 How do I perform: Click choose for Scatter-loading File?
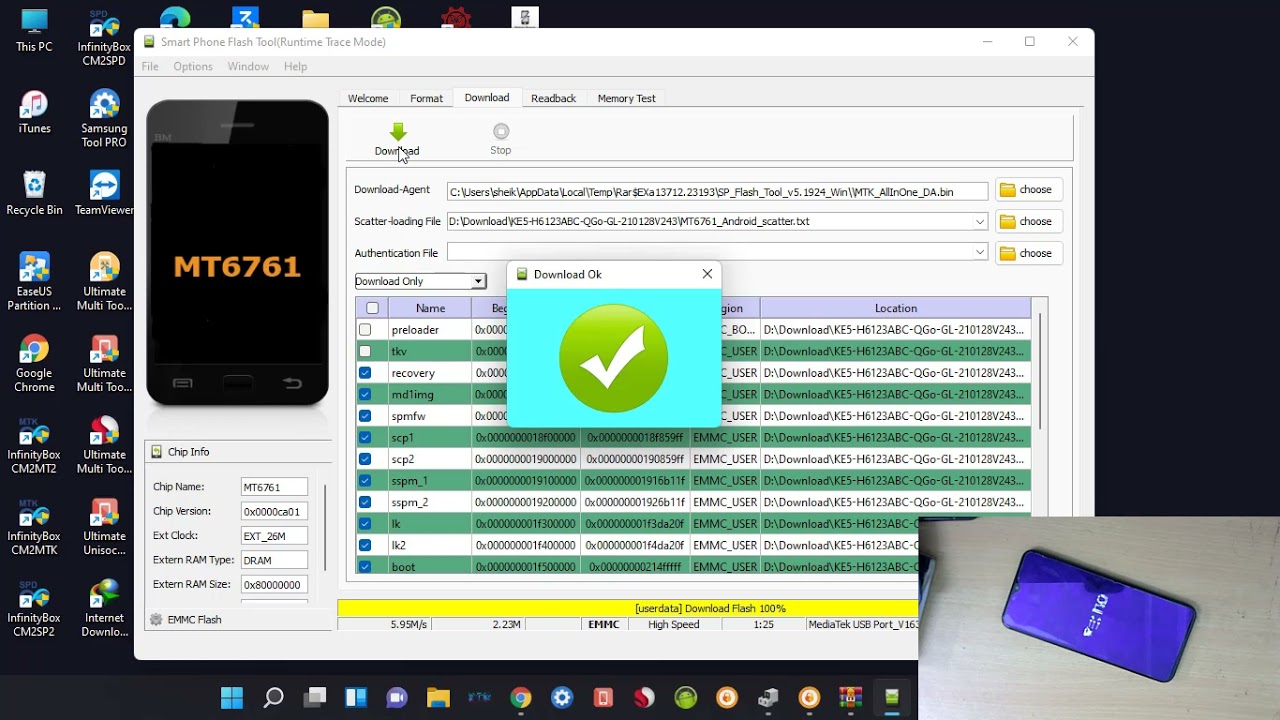pos(1028,222)
